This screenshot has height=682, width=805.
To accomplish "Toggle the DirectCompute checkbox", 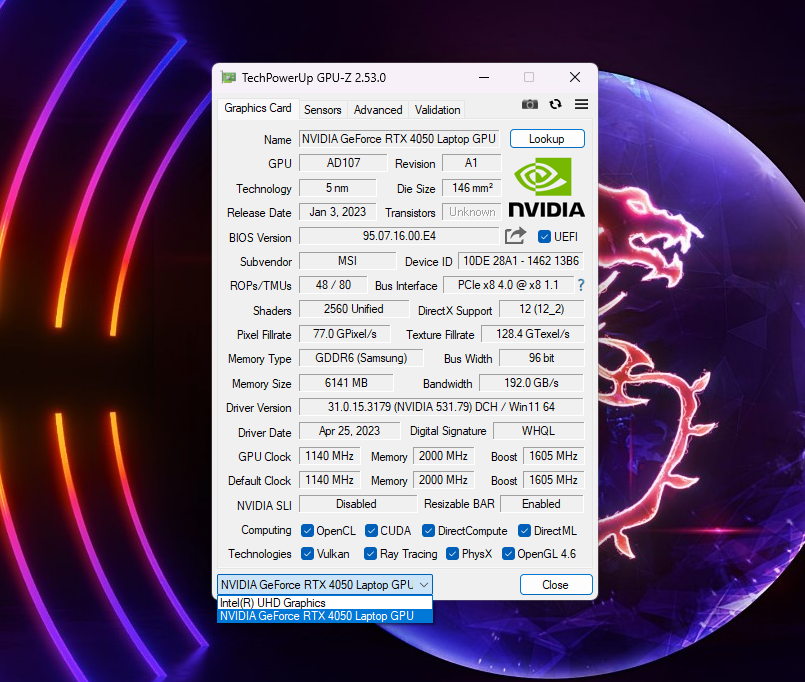I will pyautogui.click(x=428, y=531).
